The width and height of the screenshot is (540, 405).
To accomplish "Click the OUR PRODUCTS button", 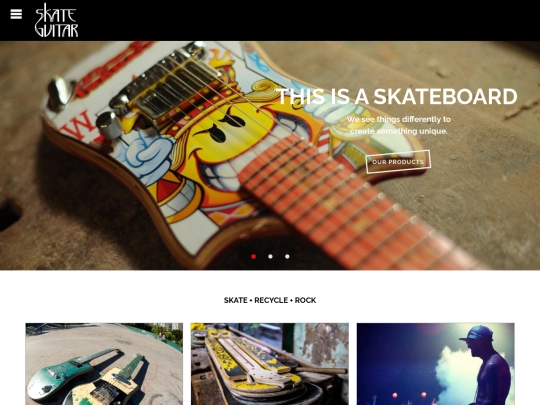I will point(398,162).
